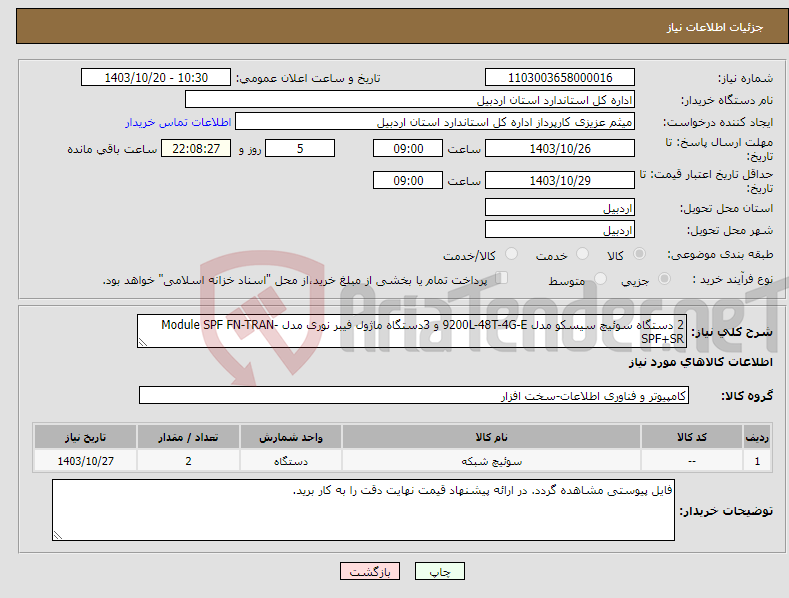Viewport: 789px width, 598px height.
Task: Click the شماره نیاز field 1103003658000016
Action: tap(560, 78)
